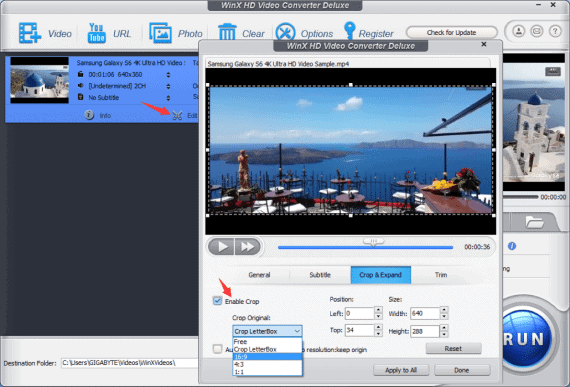Click the Height size input field

pyautogui.click(x=425, y=331)
